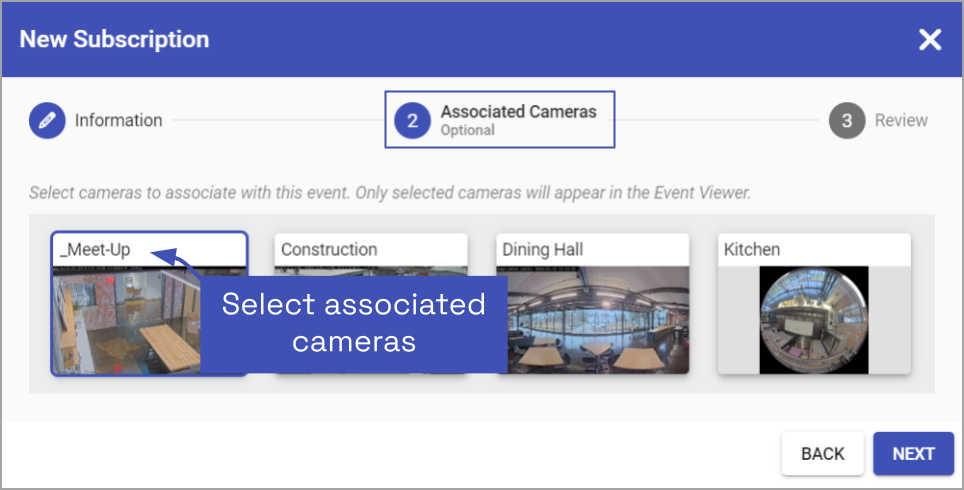This screenshot has height=490, width=964.
Task: Jump to step 3 number circle
Action: coord(846,121)
